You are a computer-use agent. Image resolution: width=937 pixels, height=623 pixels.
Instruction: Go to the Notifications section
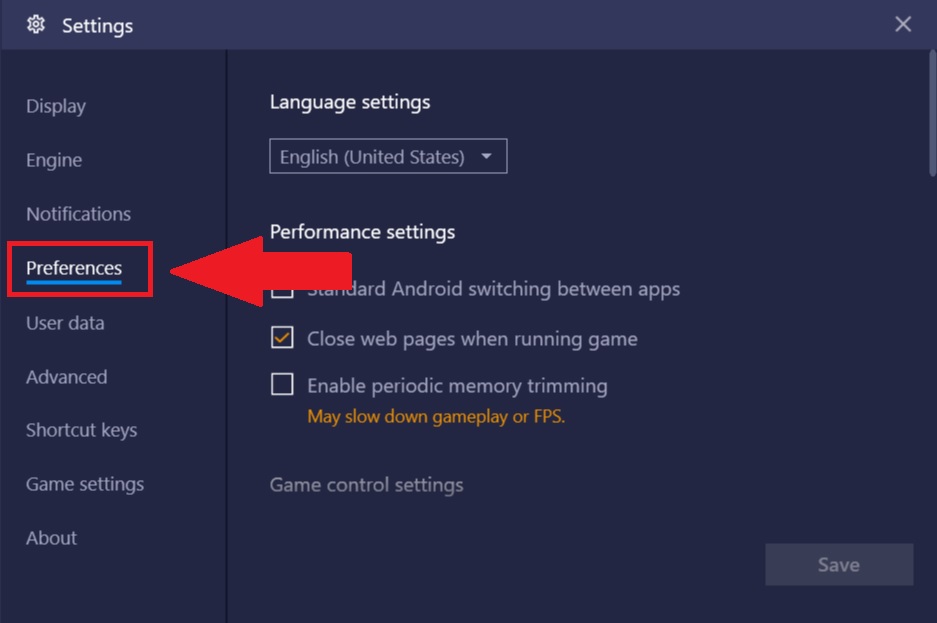[78, 214]
